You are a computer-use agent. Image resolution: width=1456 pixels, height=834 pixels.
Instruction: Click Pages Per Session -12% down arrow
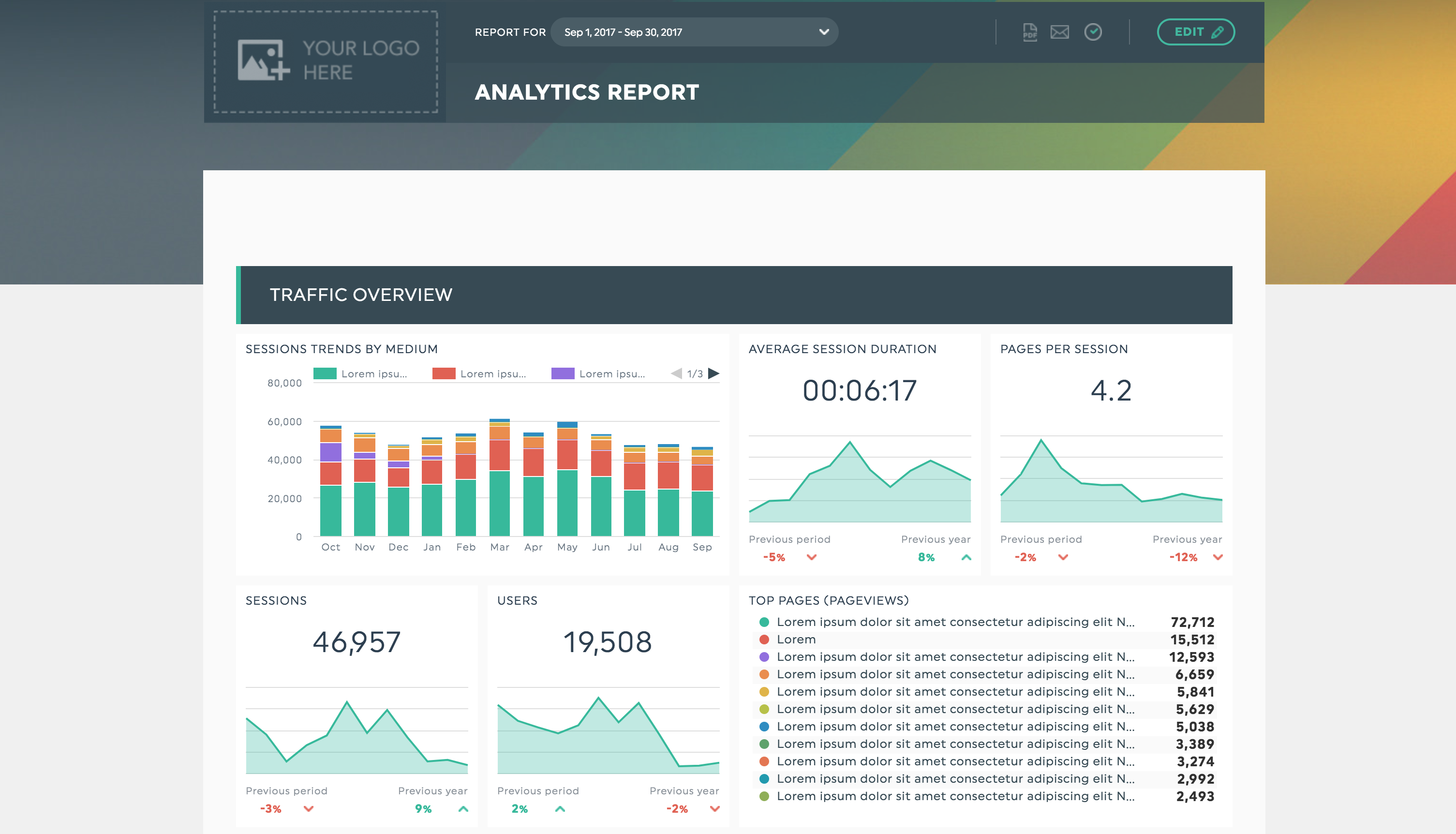1218,557
